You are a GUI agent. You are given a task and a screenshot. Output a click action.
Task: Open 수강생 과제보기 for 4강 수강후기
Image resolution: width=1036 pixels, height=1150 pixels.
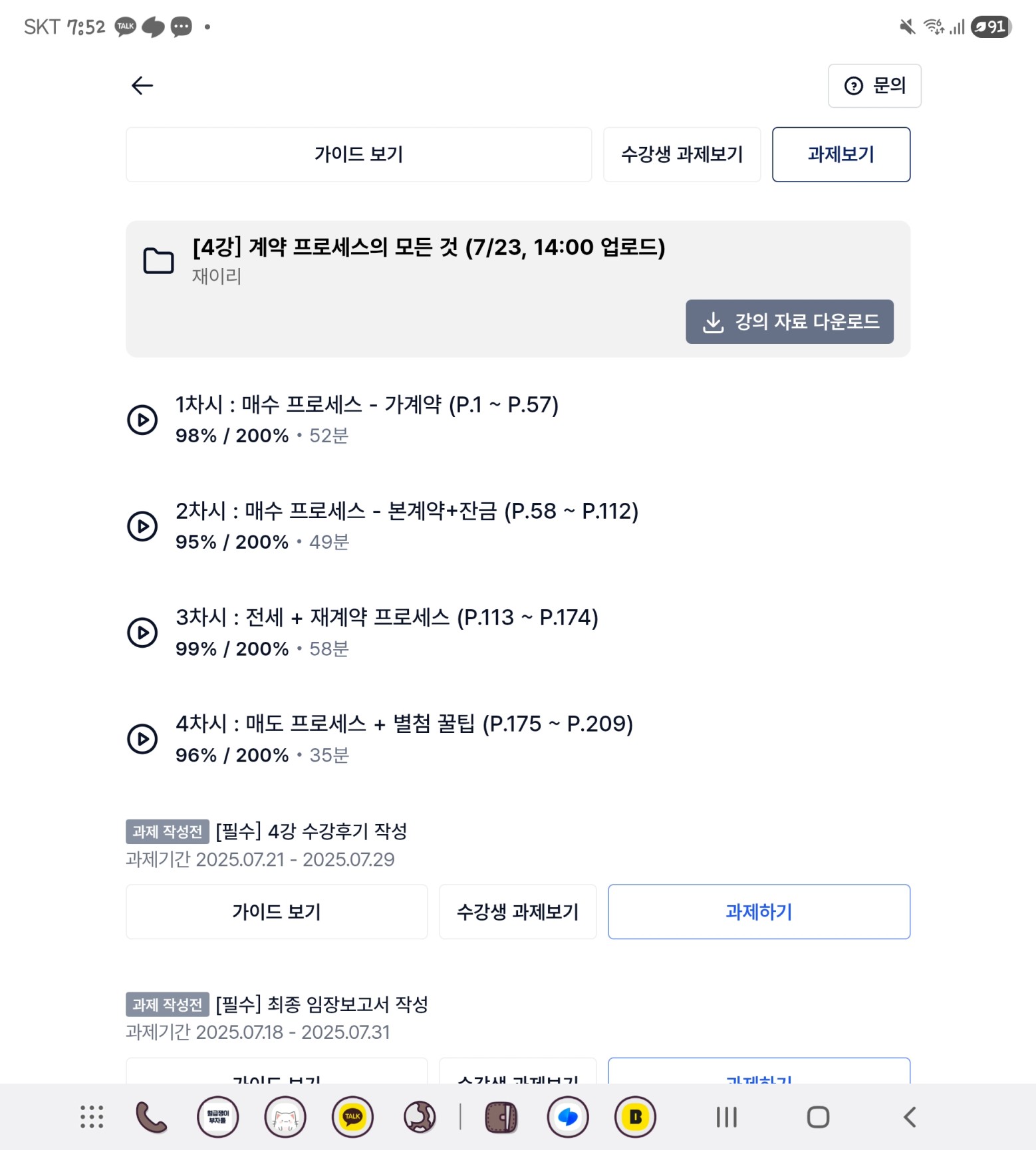pyautogui.click(x=517, y=911)
